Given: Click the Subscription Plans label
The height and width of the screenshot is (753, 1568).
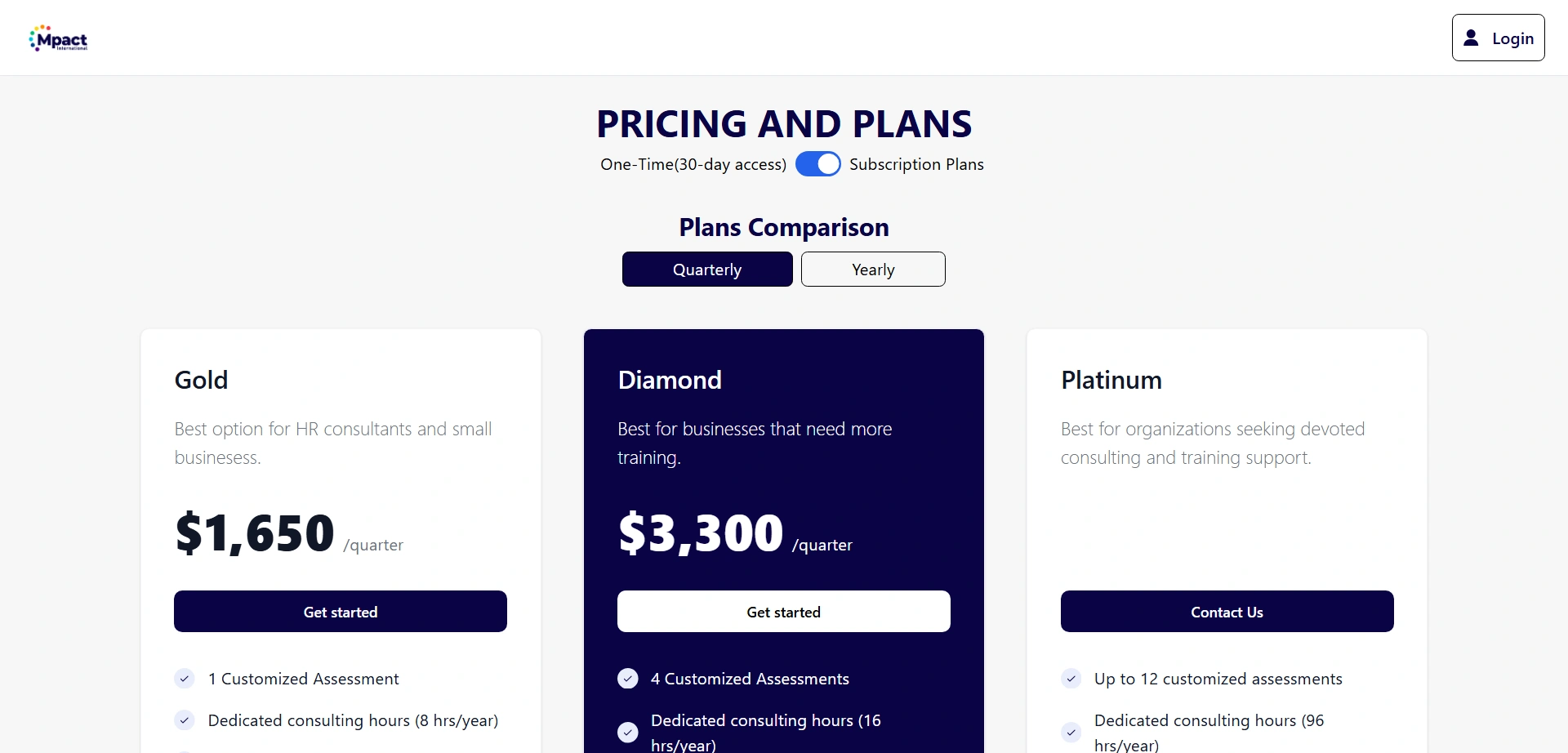Looking at the screenshot, I should tap(916, 164).
